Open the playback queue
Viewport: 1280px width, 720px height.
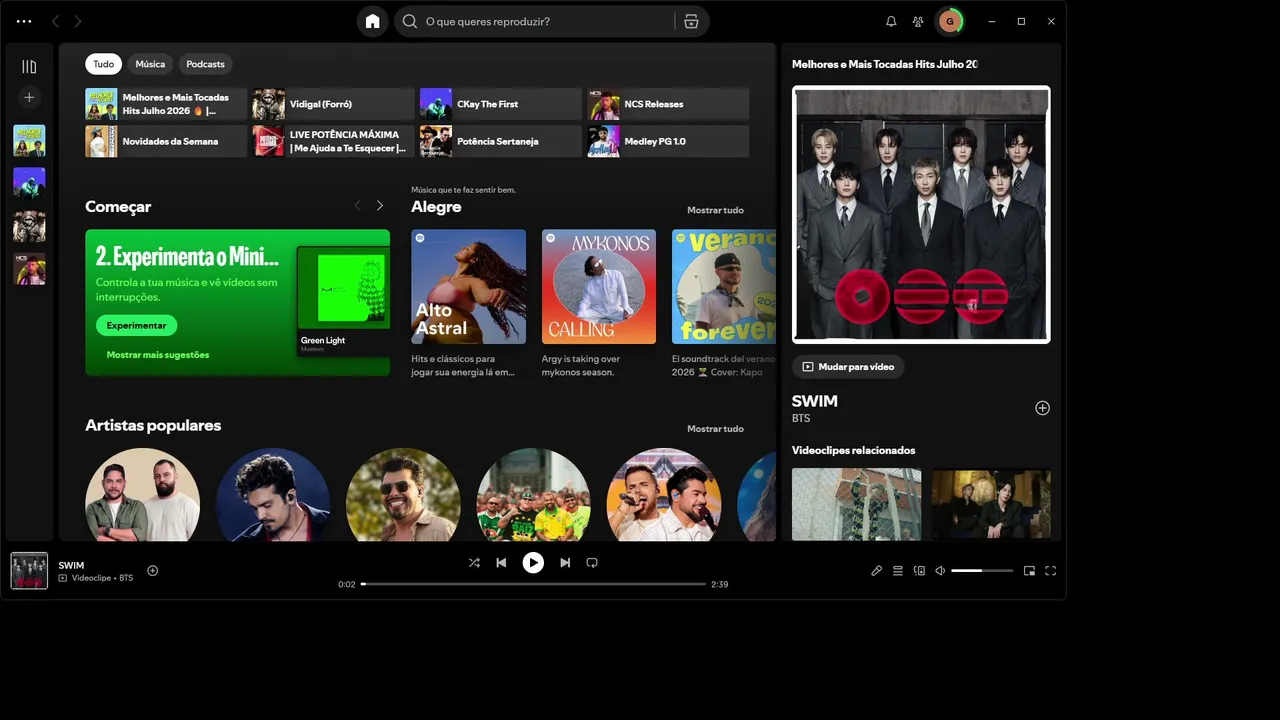(x=898, y=571)
